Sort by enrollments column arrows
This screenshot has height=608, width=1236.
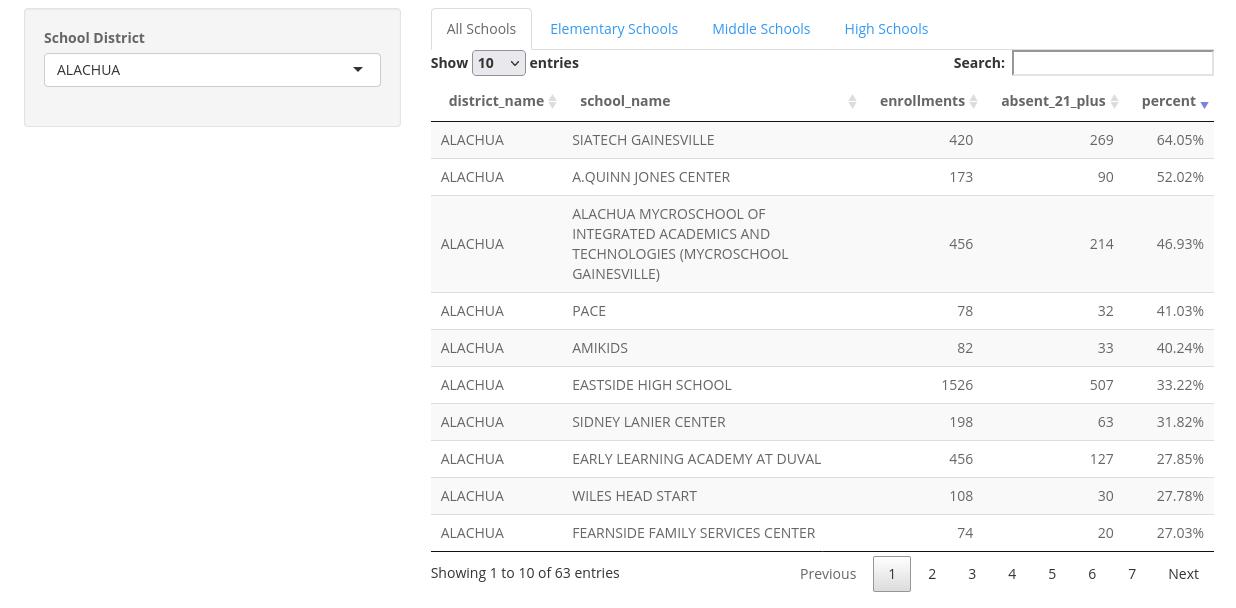974,102
